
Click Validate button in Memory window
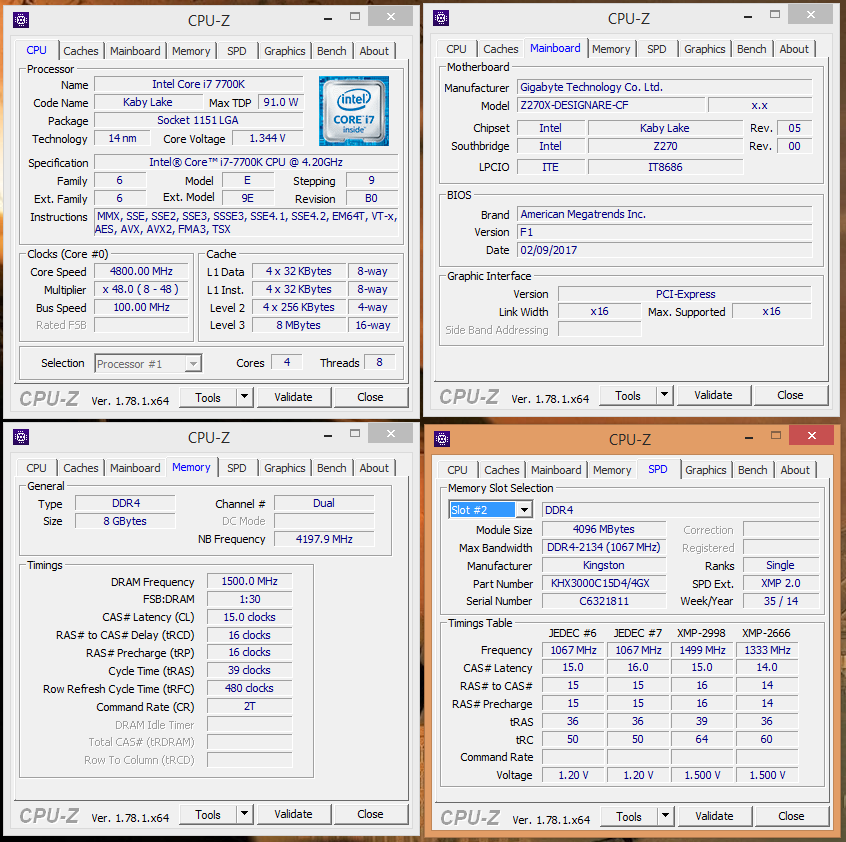pyautogui.click(x=293, y=814)
